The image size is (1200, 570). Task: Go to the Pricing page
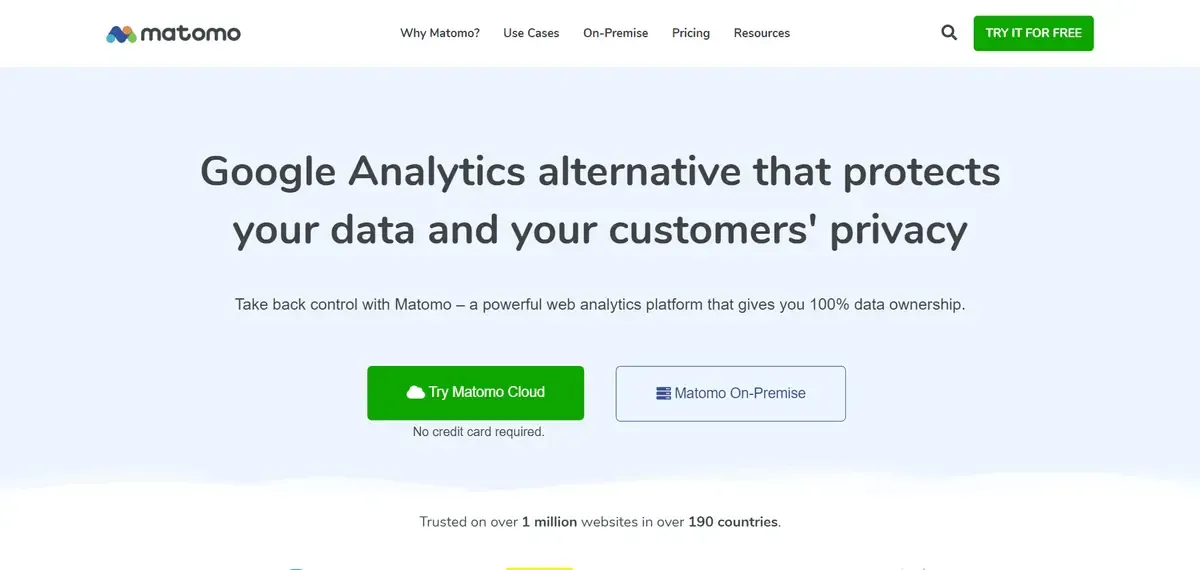[691, 33]
